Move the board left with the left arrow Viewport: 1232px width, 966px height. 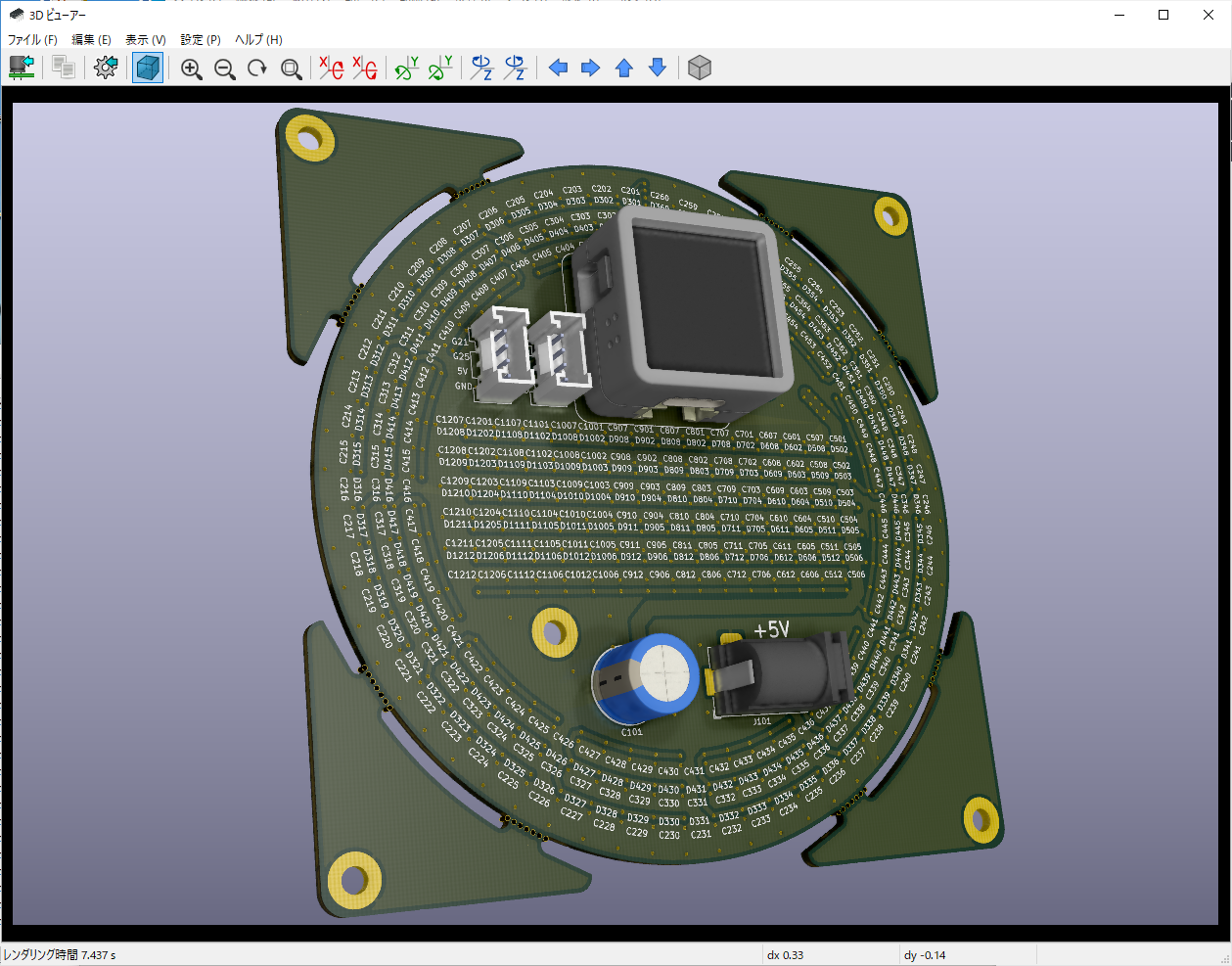tap(558, 68)
